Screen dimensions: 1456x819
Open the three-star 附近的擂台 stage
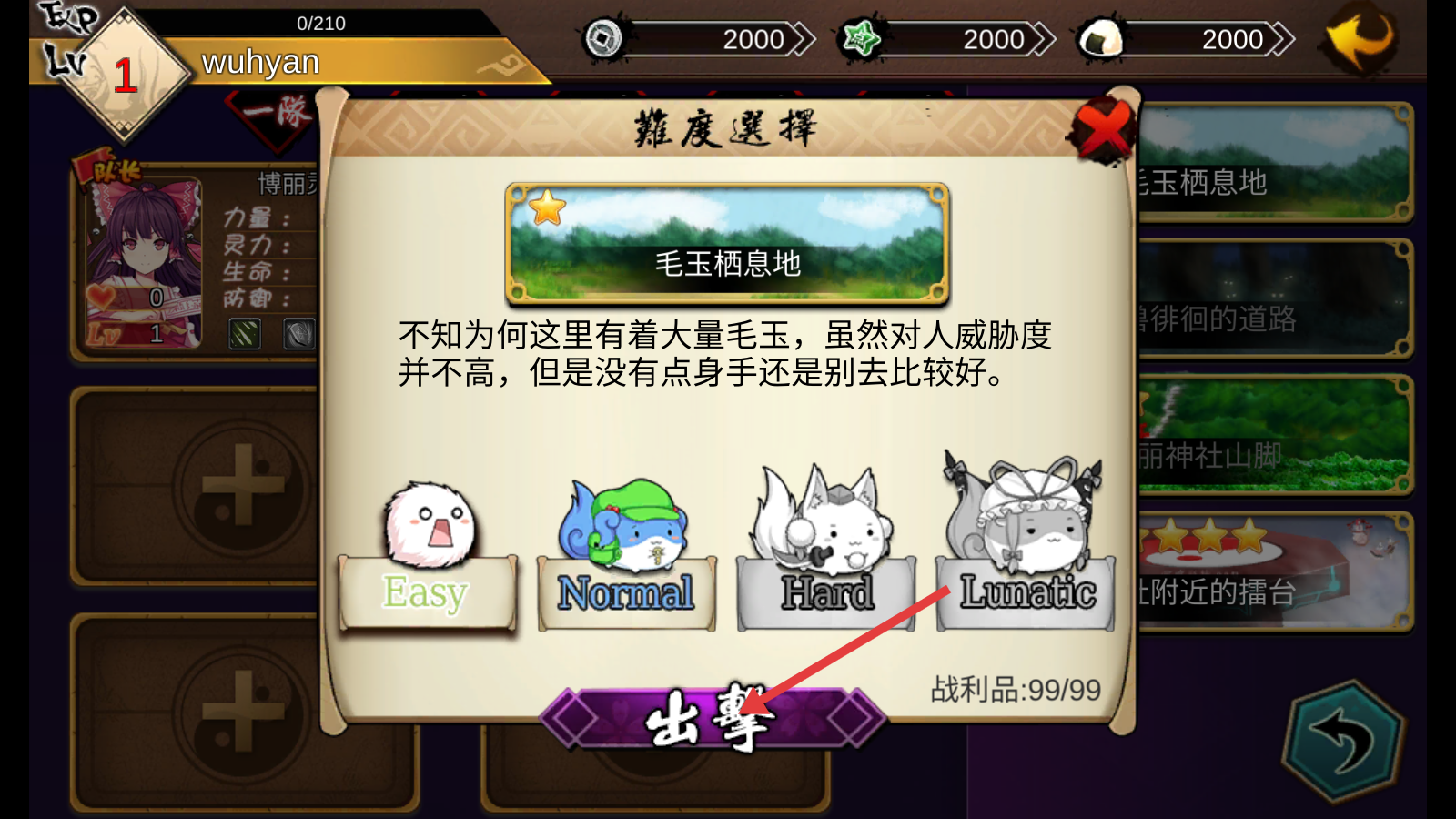click(x=1274, y=571)
